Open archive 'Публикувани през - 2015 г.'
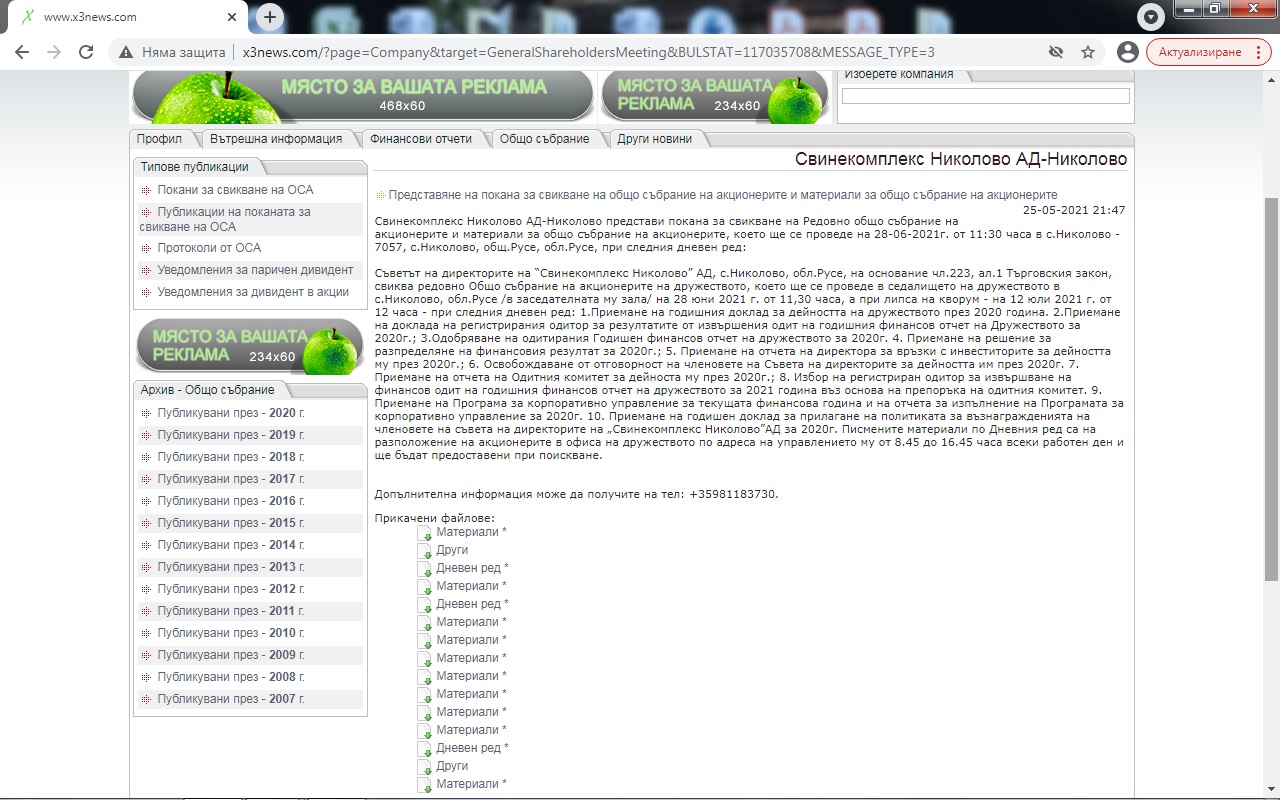This screenshot has height=800, width=1280. (x=230, y=523)
